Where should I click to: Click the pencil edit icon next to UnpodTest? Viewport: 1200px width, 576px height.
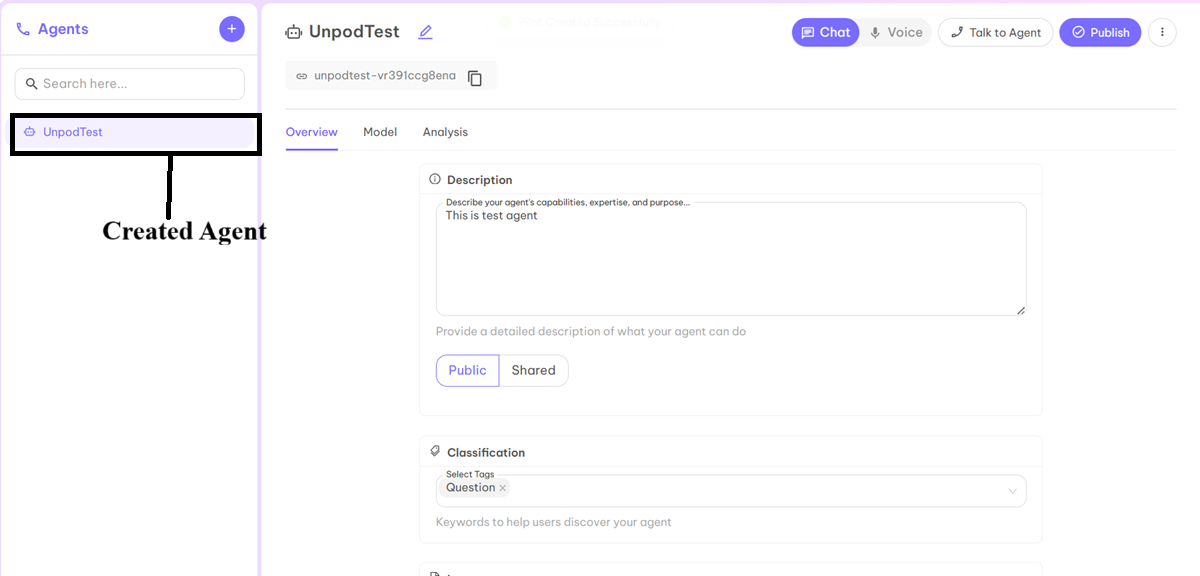425,32
